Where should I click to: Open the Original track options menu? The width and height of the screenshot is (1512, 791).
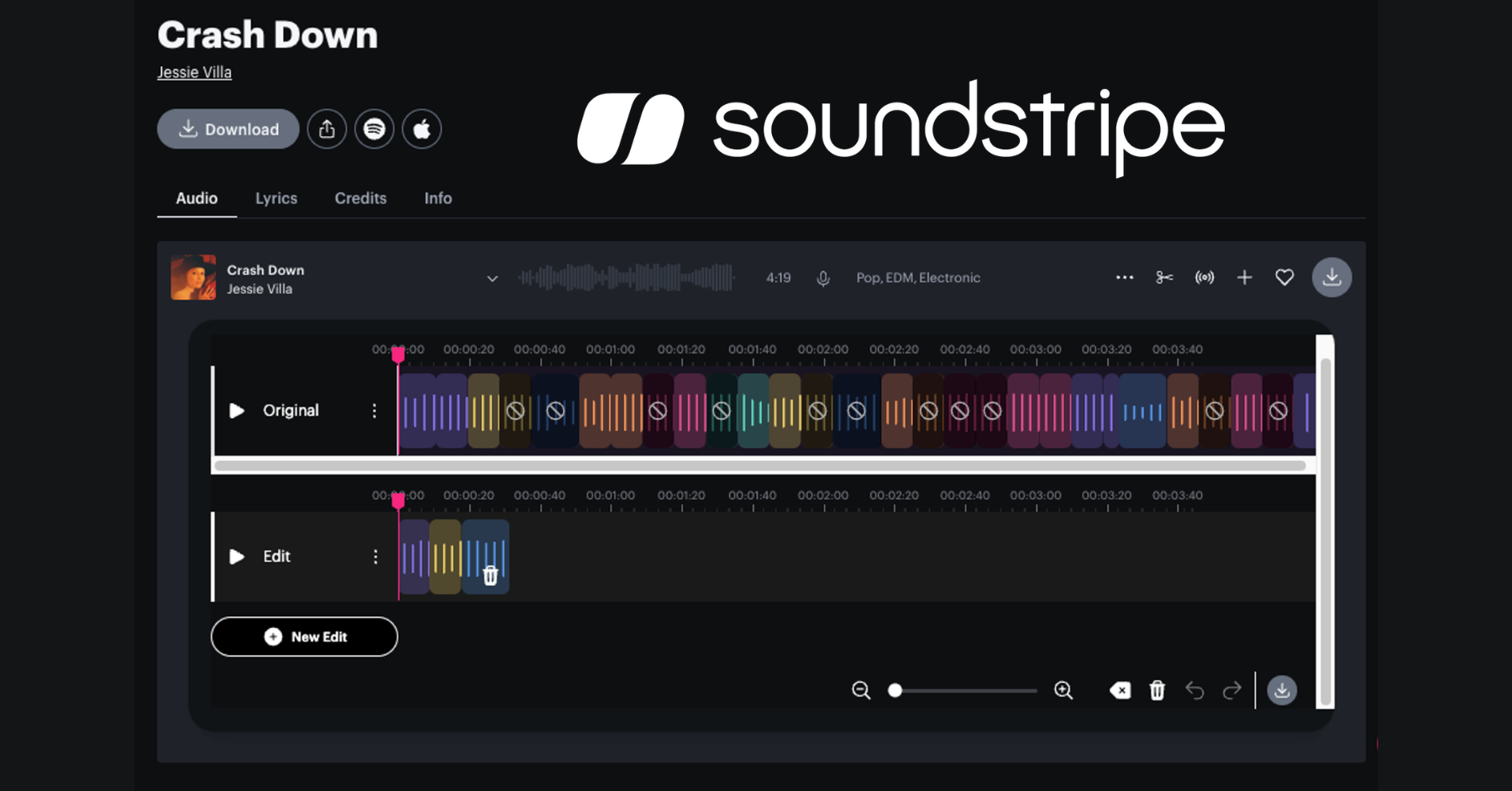coord(375,411)
